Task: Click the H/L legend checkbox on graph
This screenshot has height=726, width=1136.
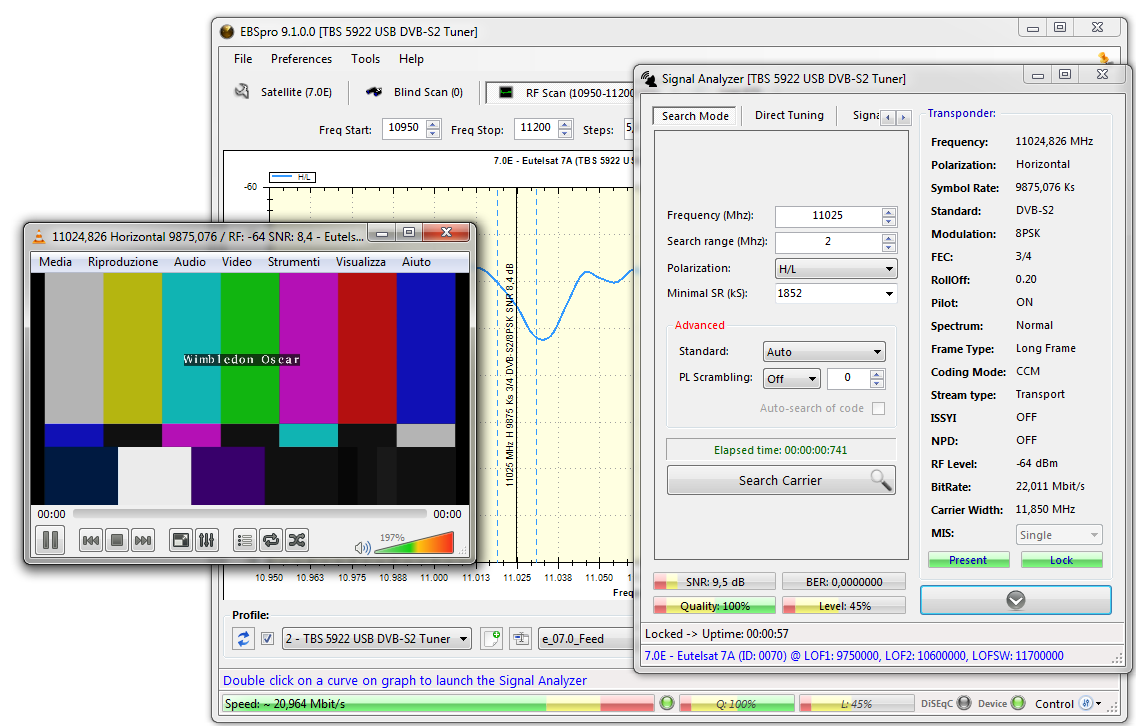Action: (293, 177)
